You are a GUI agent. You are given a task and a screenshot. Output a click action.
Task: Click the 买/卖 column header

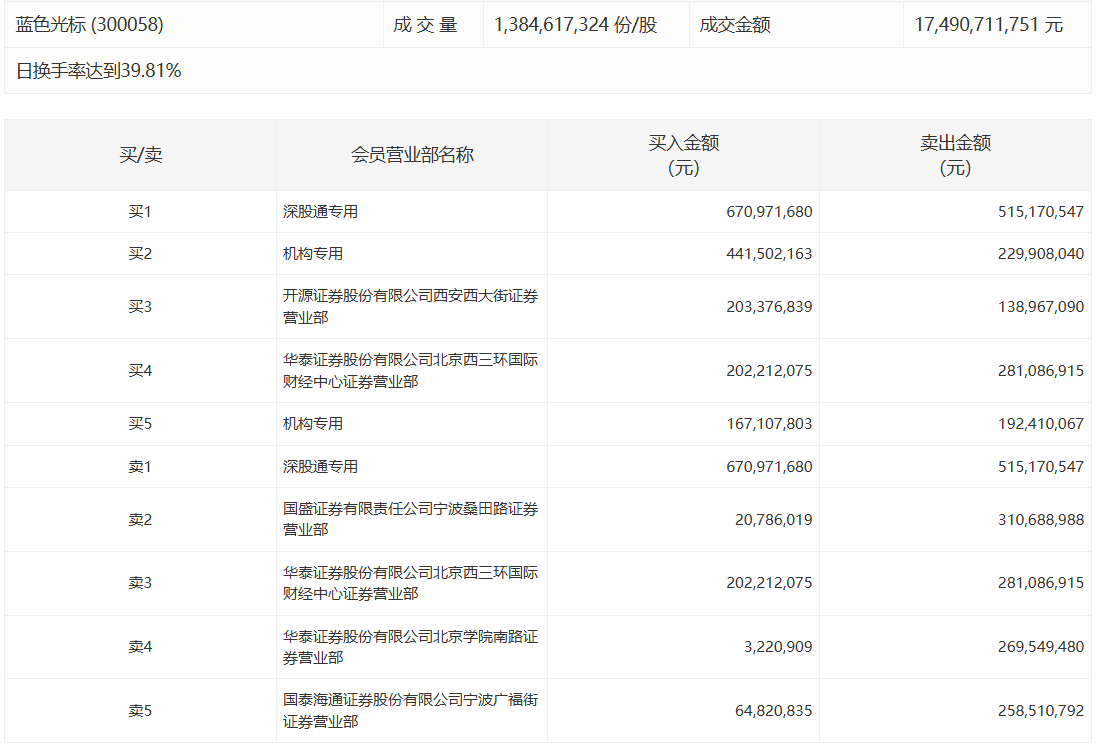pos(139,154)
